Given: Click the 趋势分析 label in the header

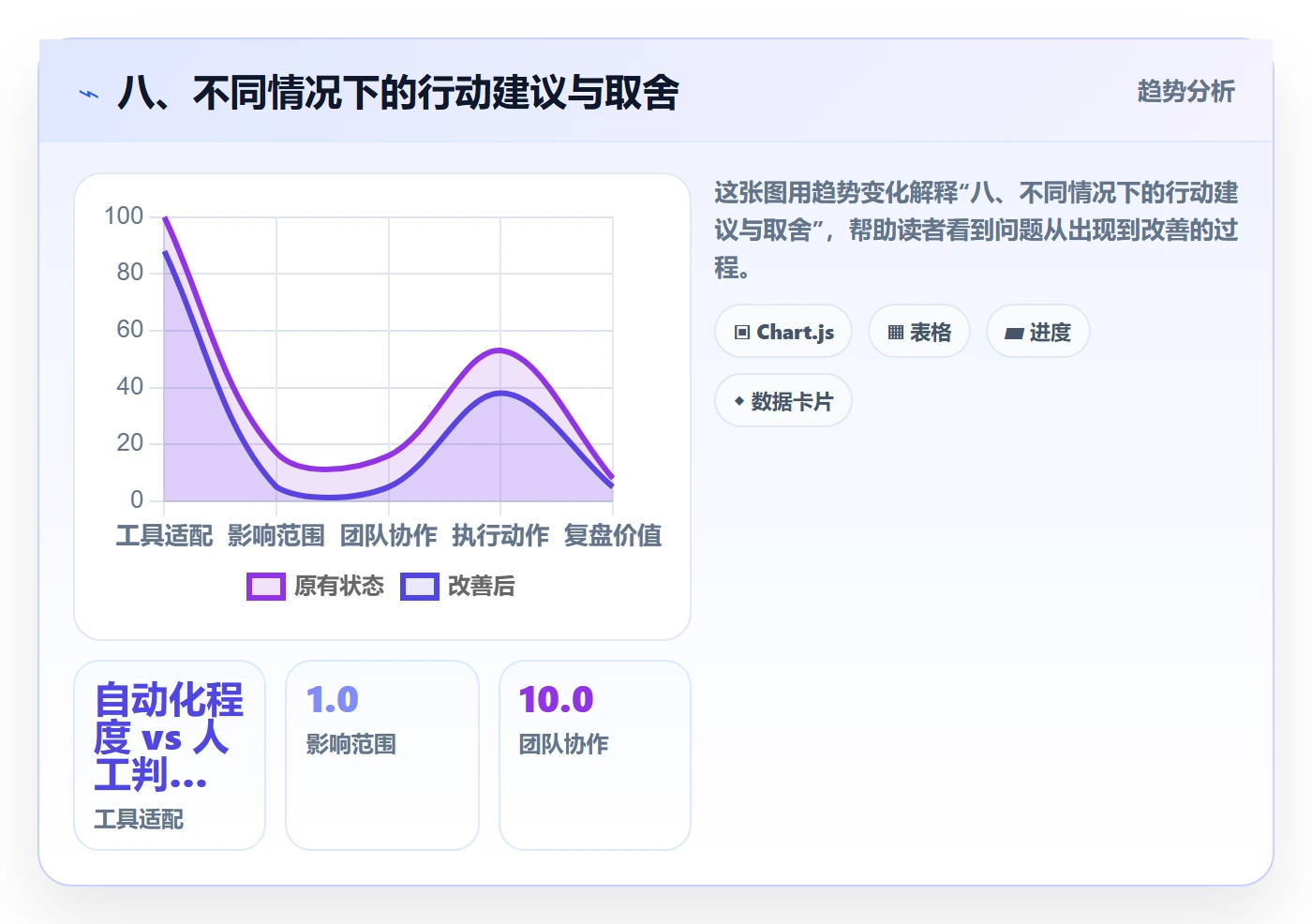Looking at the screenshot, I should [1185, 92].
